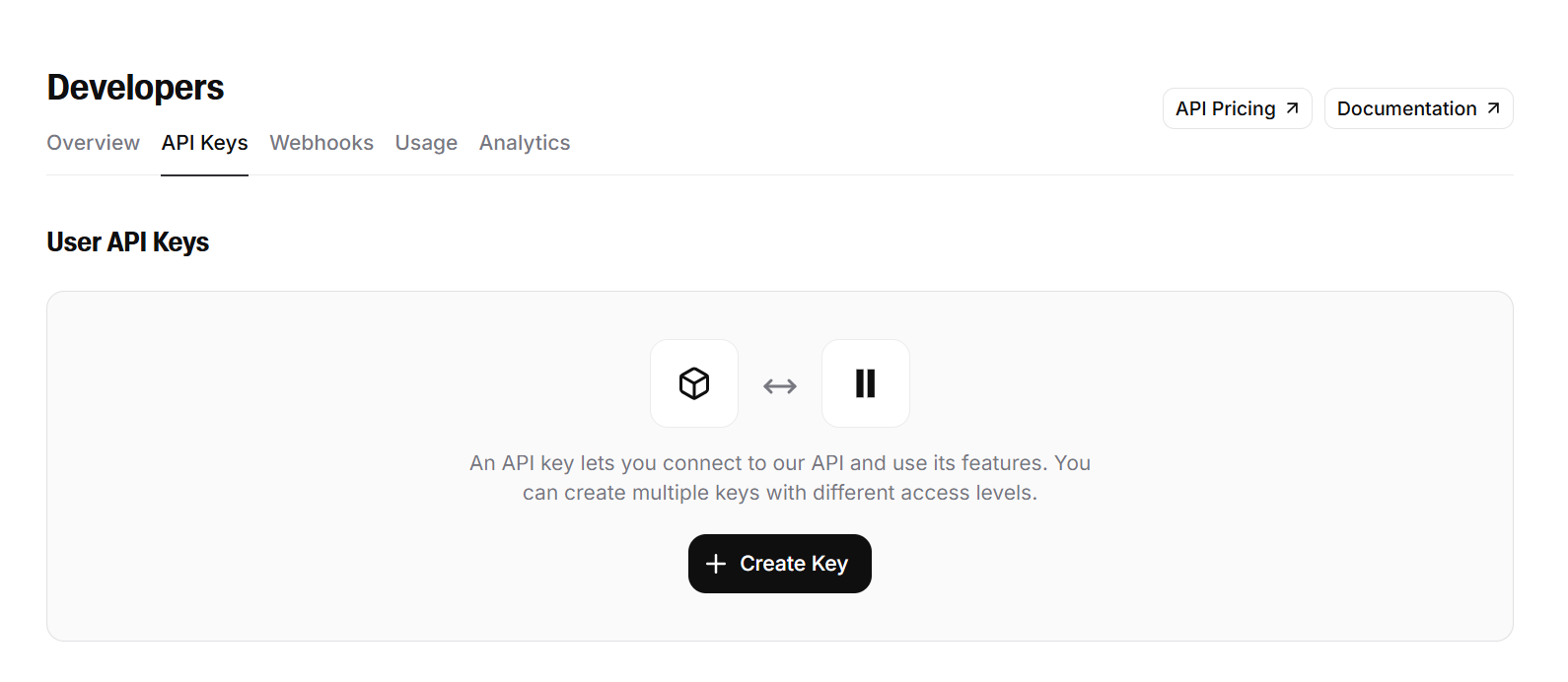
Task: Click the two vertical bars logo tile
Action: (866, 383)
